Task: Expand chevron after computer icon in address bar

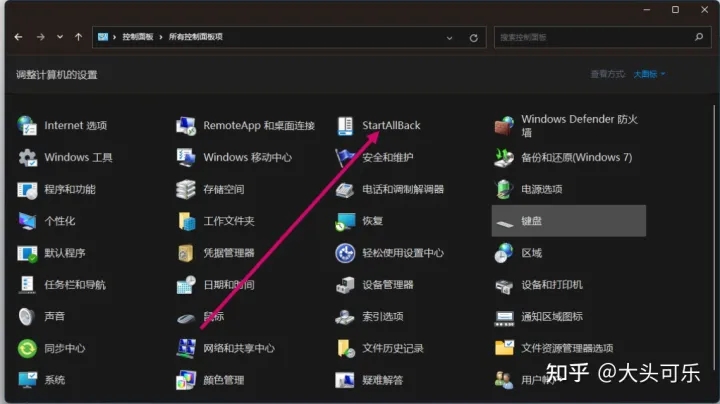Action: click(114, 37)
